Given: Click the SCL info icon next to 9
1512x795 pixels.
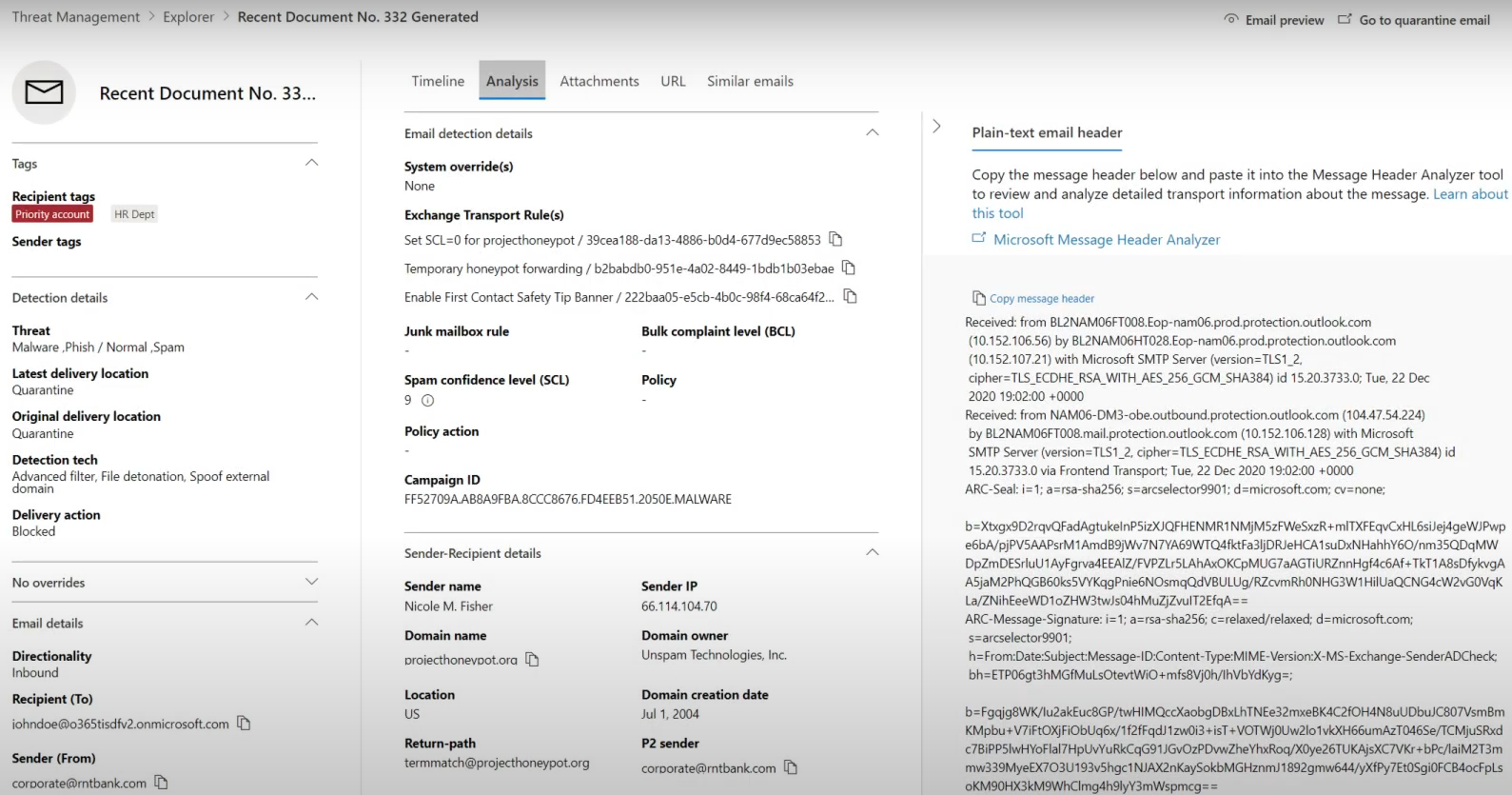Looking at the screenshot, I should click(x=427, y=400).
